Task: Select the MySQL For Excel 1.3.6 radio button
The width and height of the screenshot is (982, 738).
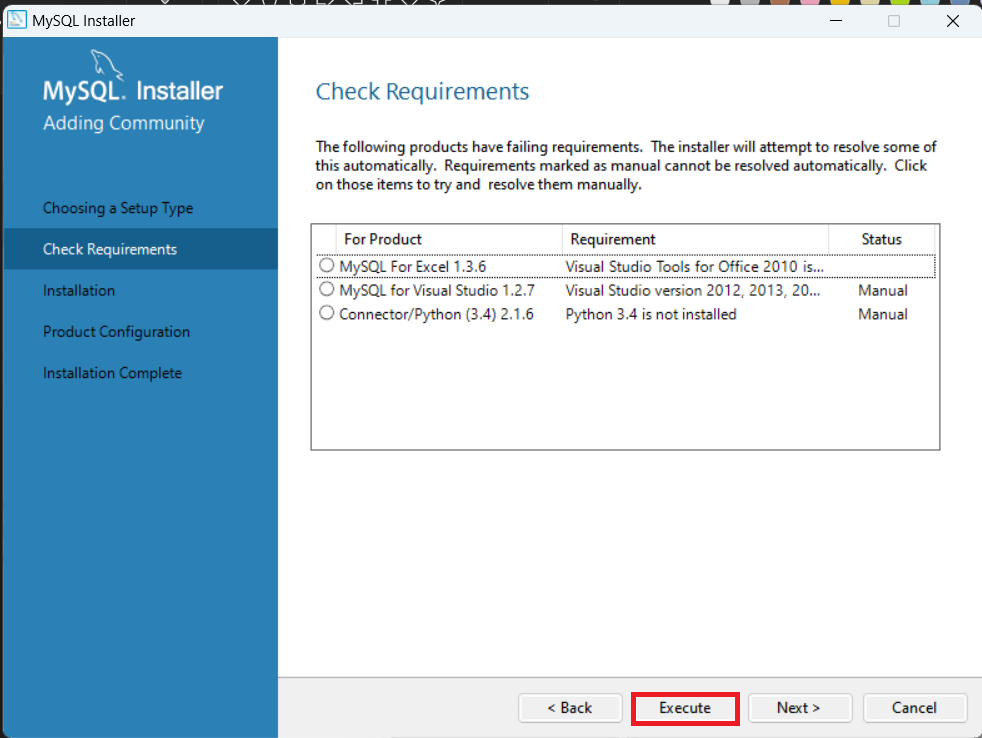Action: [326, 266]
